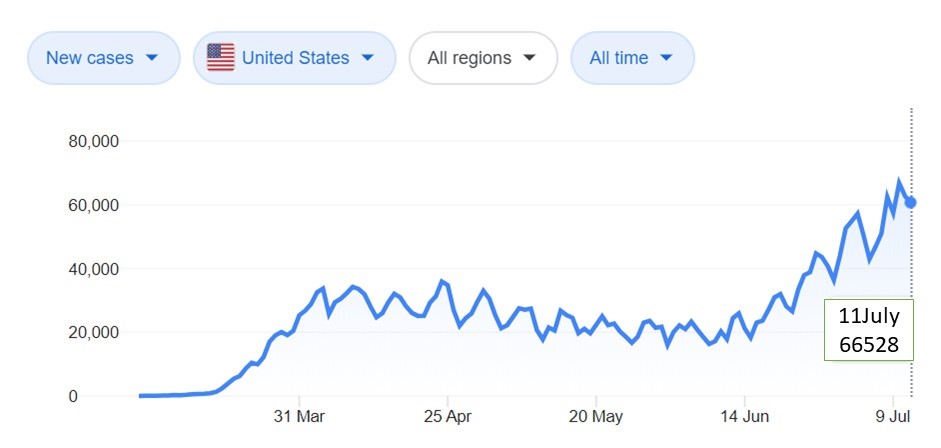The width and height of the screenshot is (941, 448).
Task: Click the 25 Apr axis label
Action: click(447, 416)
